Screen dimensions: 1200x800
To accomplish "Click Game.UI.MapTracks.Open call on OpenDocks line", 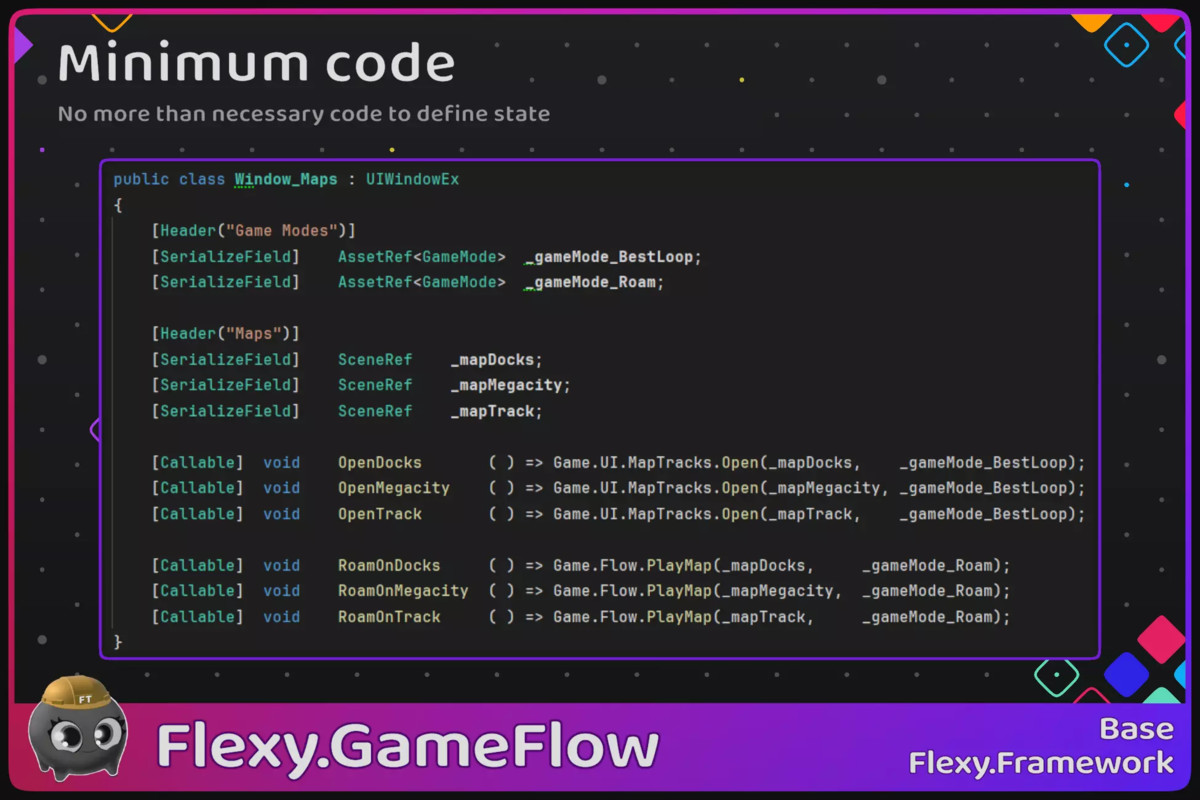I will click(x=656, y=463).
